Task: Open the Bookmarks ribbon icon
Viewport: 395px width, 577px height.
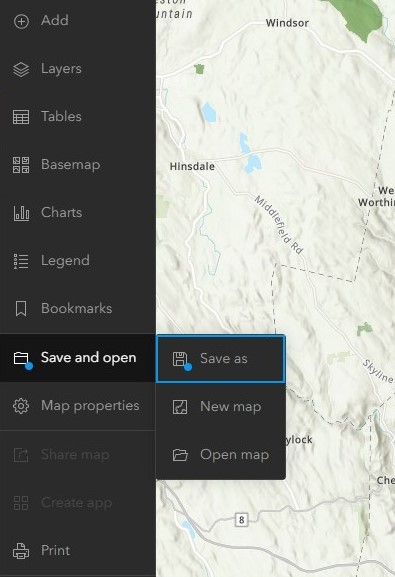Action: click(21, 309)
